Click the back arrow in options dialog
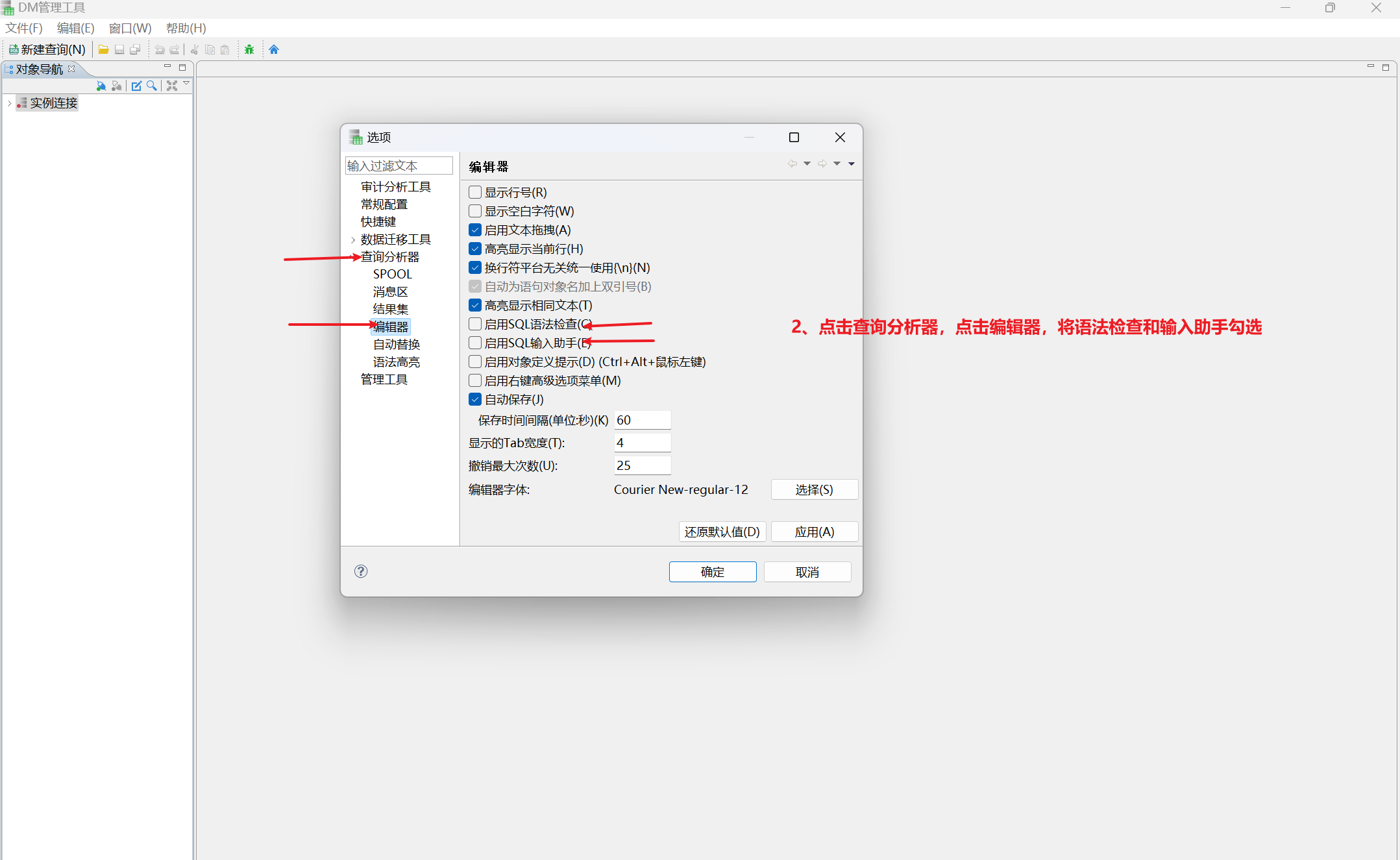 click(792, 164)
